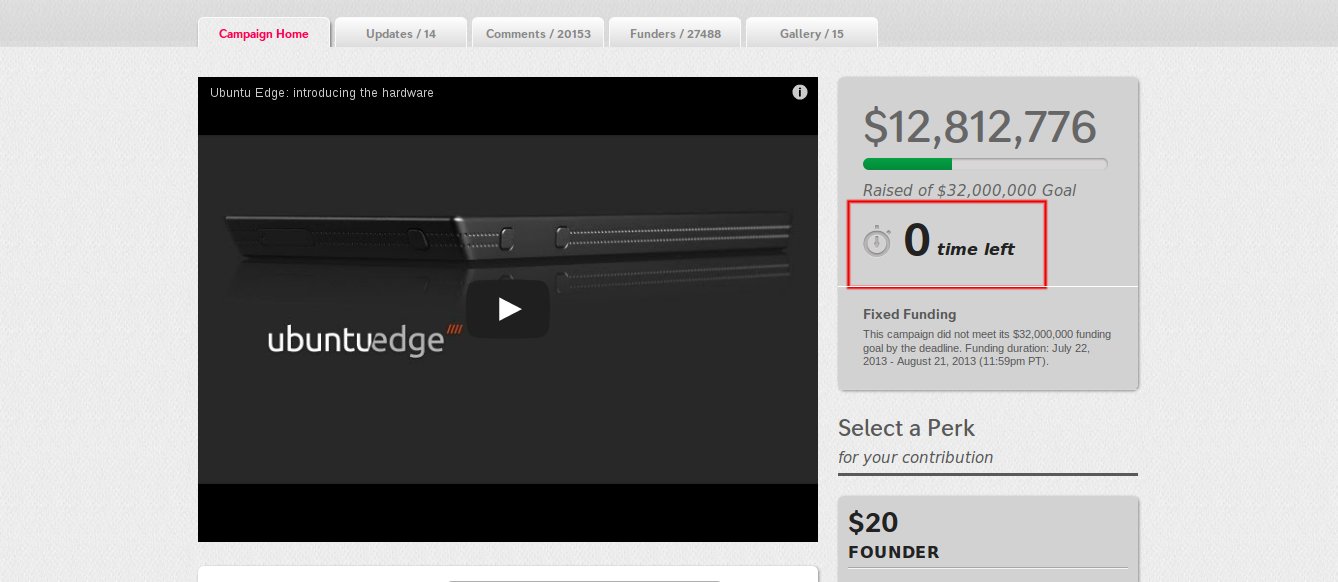View the Funders / 27488 tab
The height and width of the screenshot is (582, 1338).
click(675, 33)
